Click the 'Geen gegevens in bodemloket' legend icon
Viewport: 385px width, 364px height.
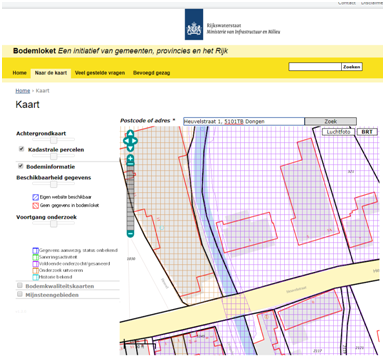(x=36, y=206)
